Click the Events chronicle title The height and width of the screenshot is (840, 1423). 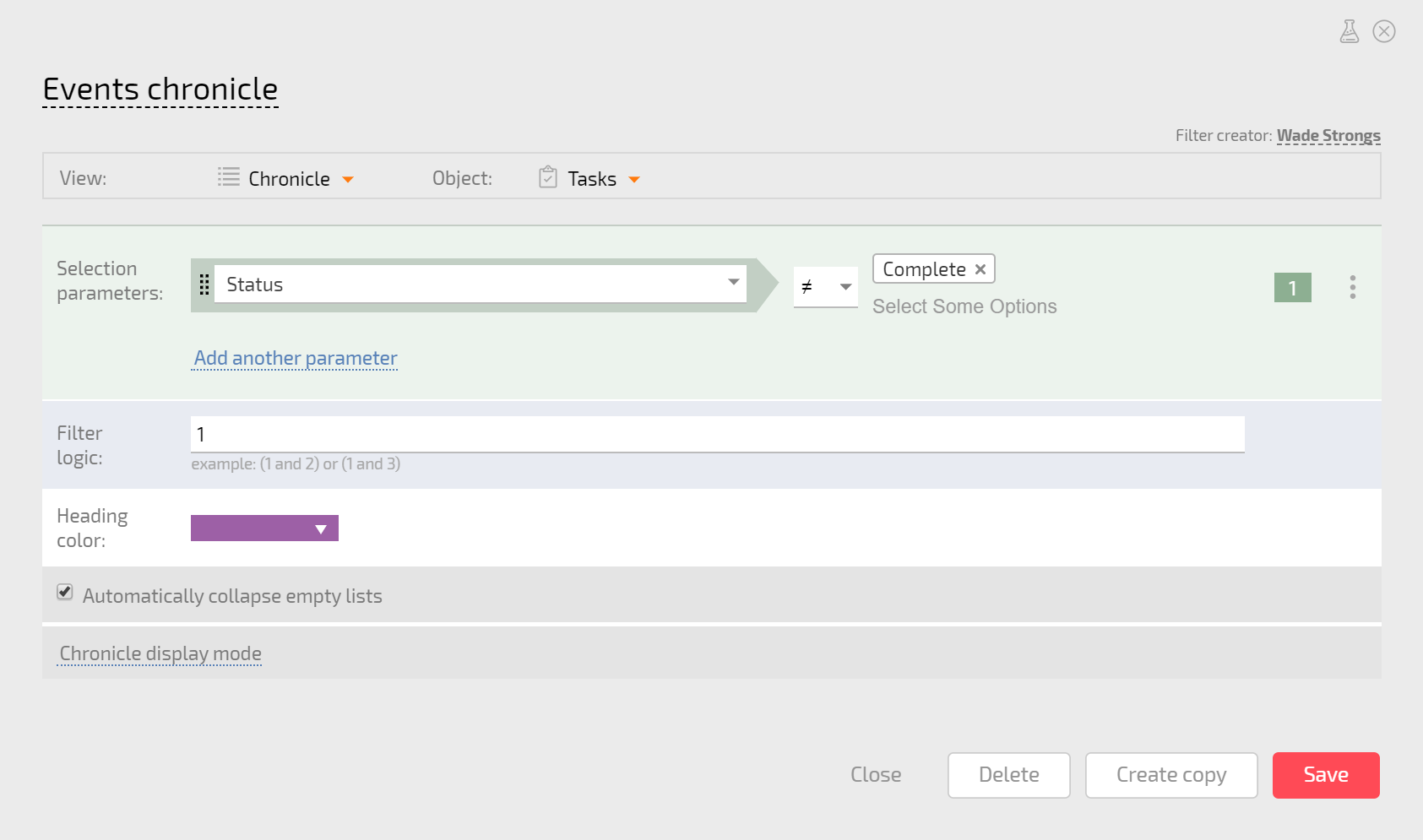click(x=160, y=89)
